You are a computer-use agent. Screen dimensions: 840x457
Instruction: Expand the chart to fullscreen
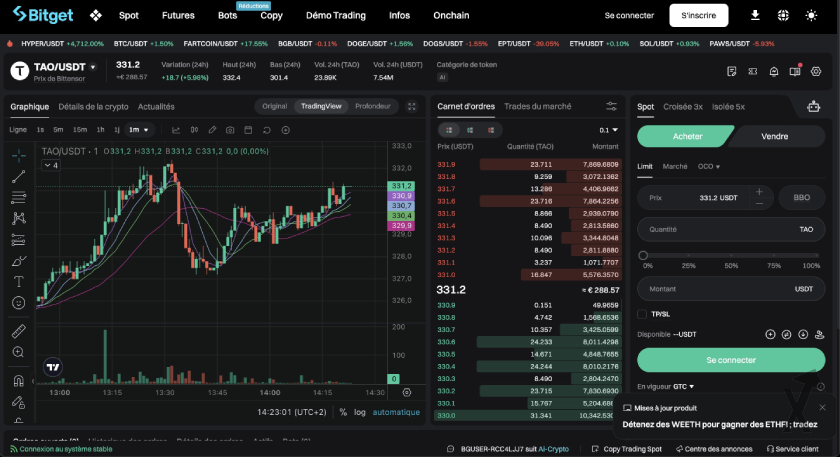point(412,106)
